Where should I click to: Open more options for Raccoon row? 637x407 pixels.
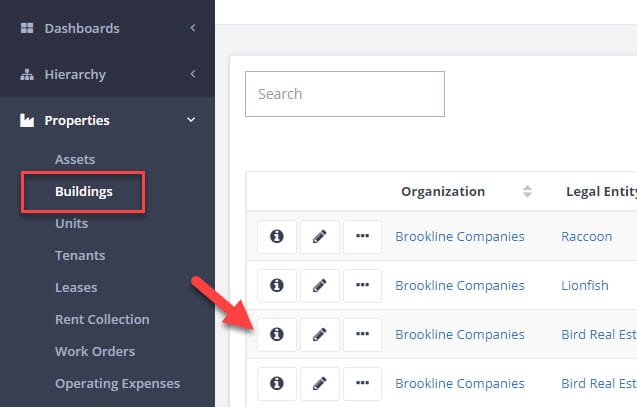[362, 237]
